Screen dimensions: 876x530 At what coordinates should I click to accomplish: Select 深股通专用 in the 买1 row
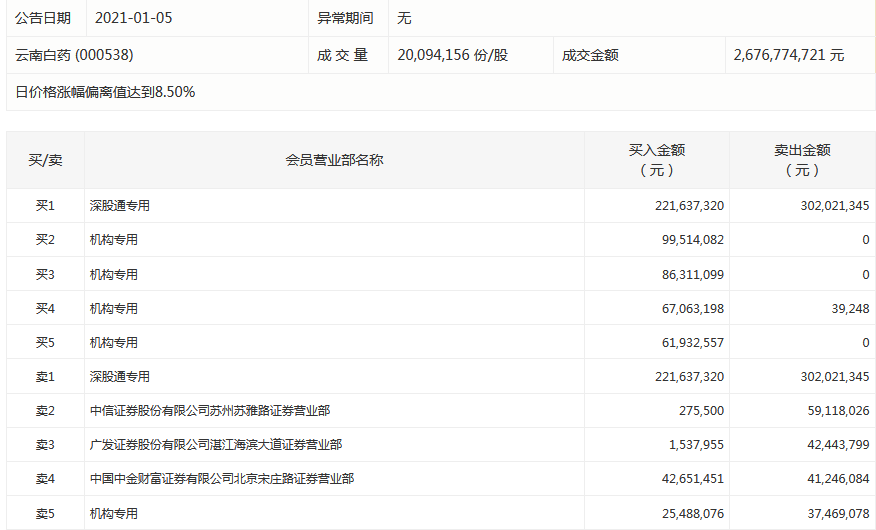point(119,206)
